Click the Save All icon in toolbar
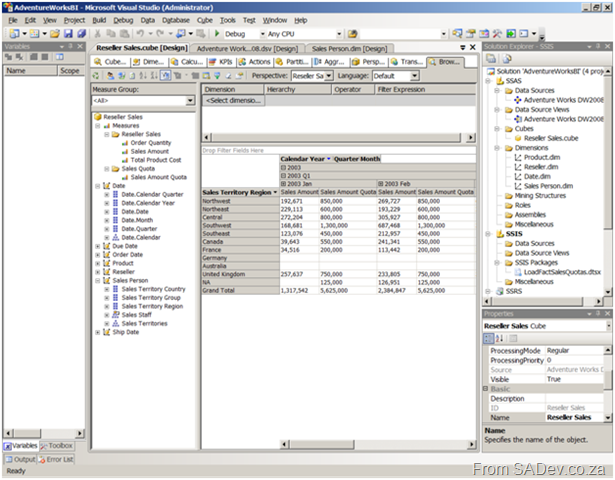The image size is (615, 480). point(81,34)
